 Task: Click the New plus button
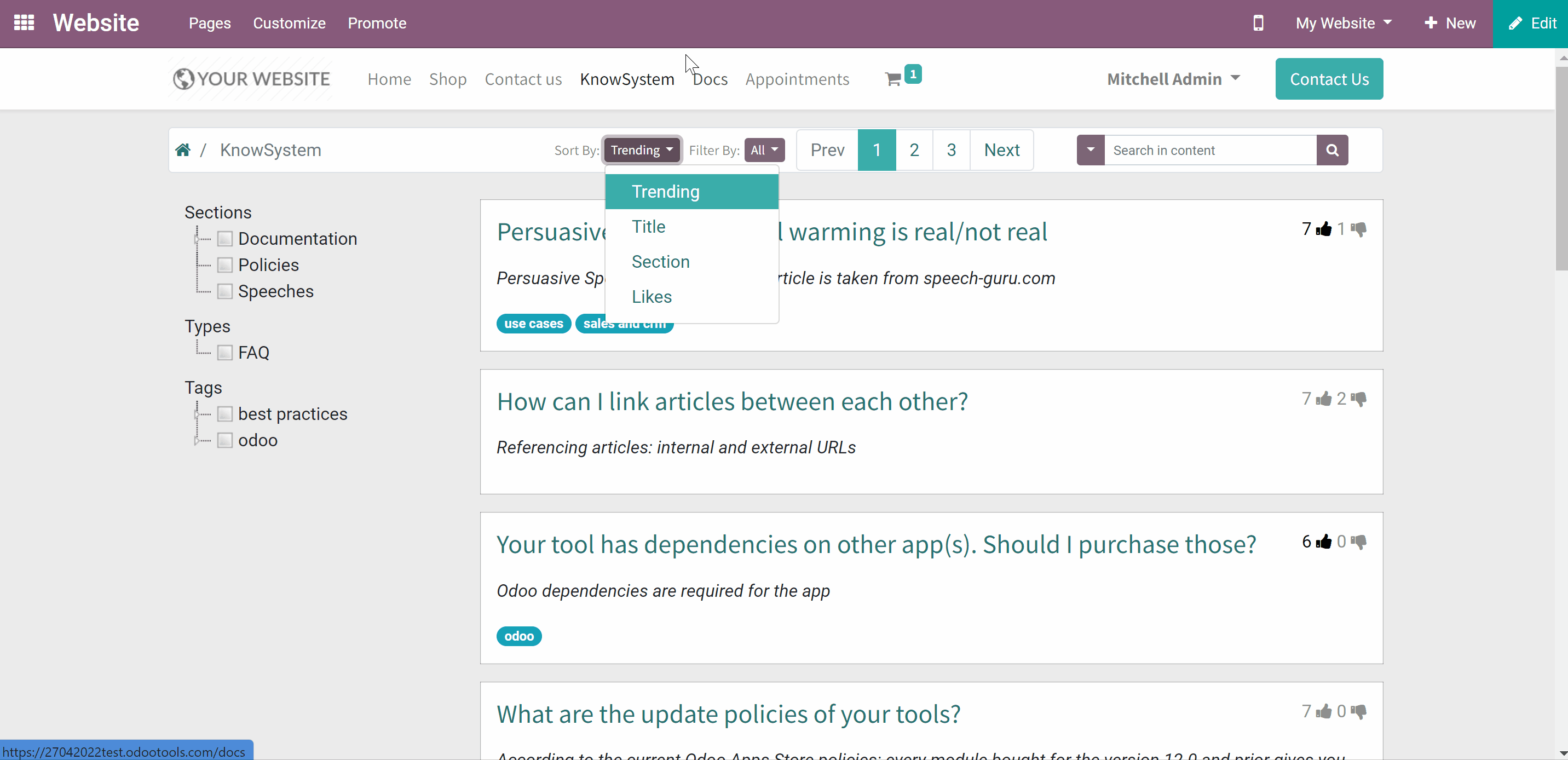click(1450, 23)
